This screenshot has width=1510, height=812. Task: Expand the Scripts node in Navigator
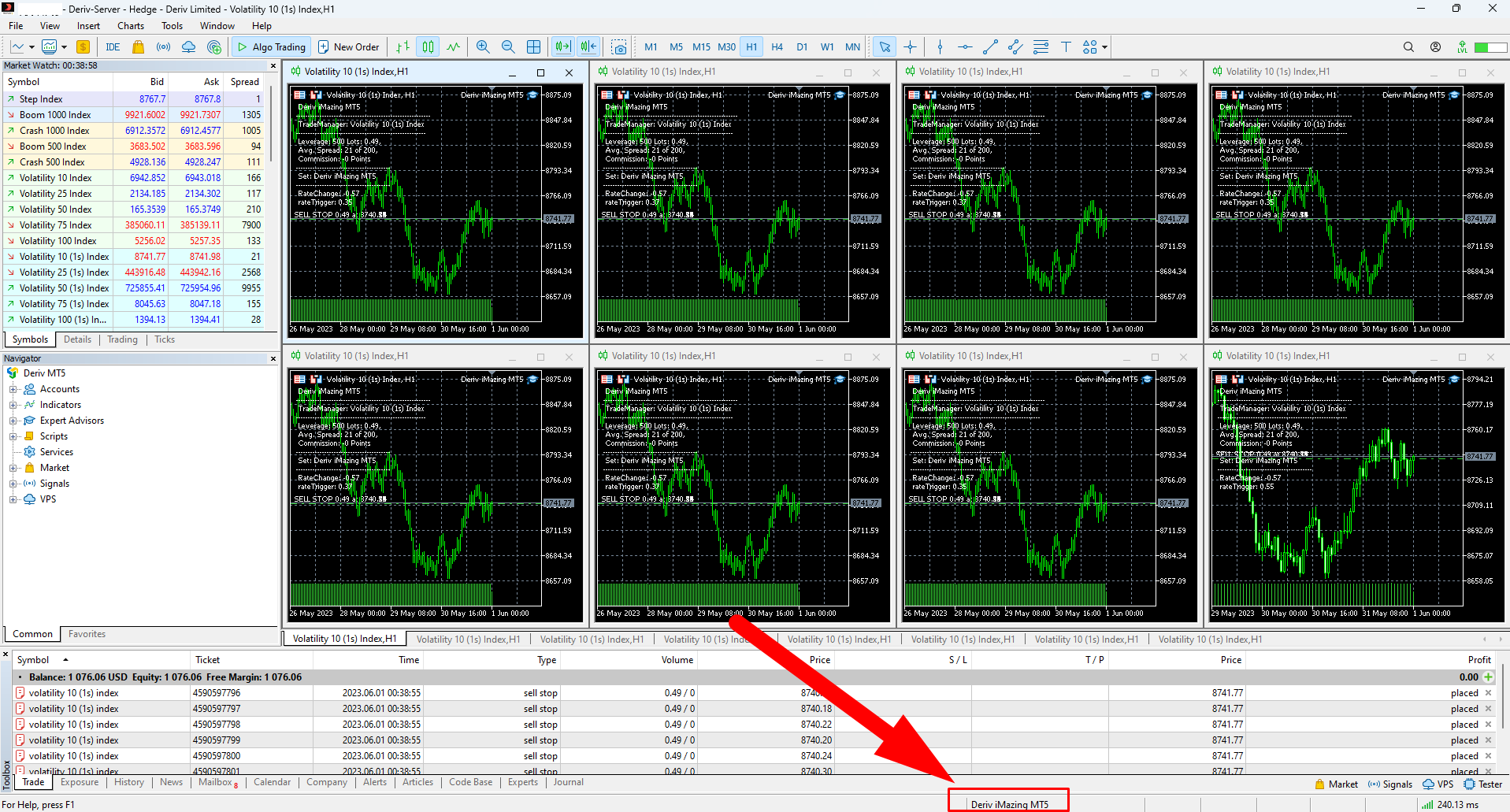pyautogui.click(x=13, y=436)
